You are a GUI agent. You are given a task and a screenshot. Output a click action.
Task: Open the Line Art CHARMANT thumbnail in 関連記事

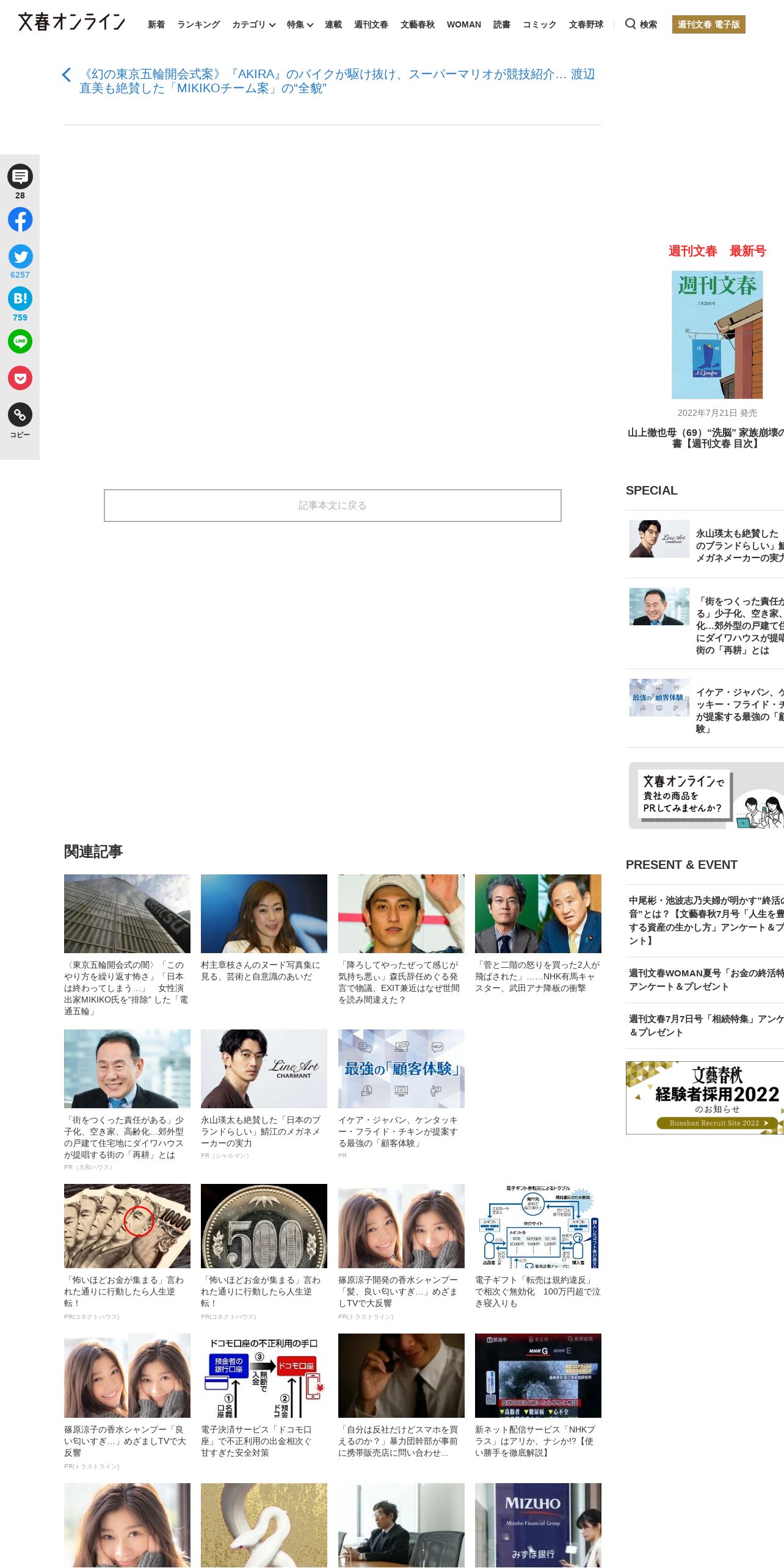pos(264,1069)
